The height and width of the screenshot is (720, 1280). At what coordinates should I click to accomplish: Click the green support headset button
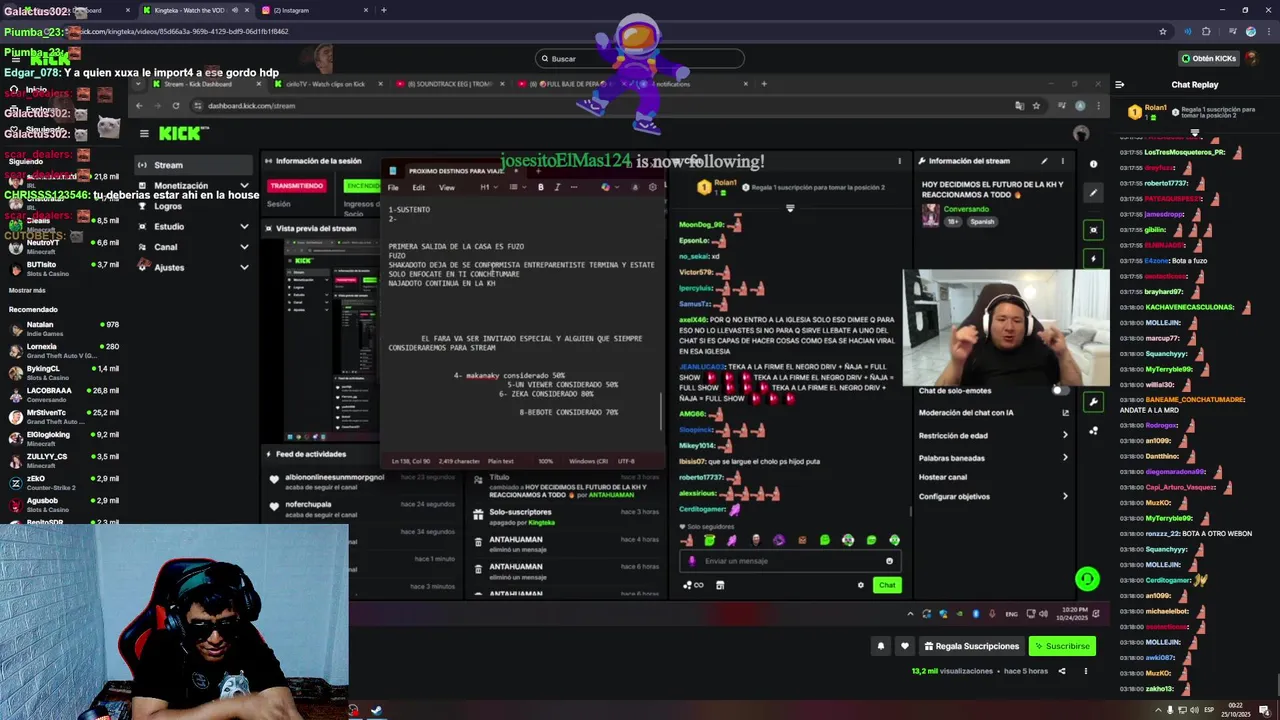(1087, 579)
